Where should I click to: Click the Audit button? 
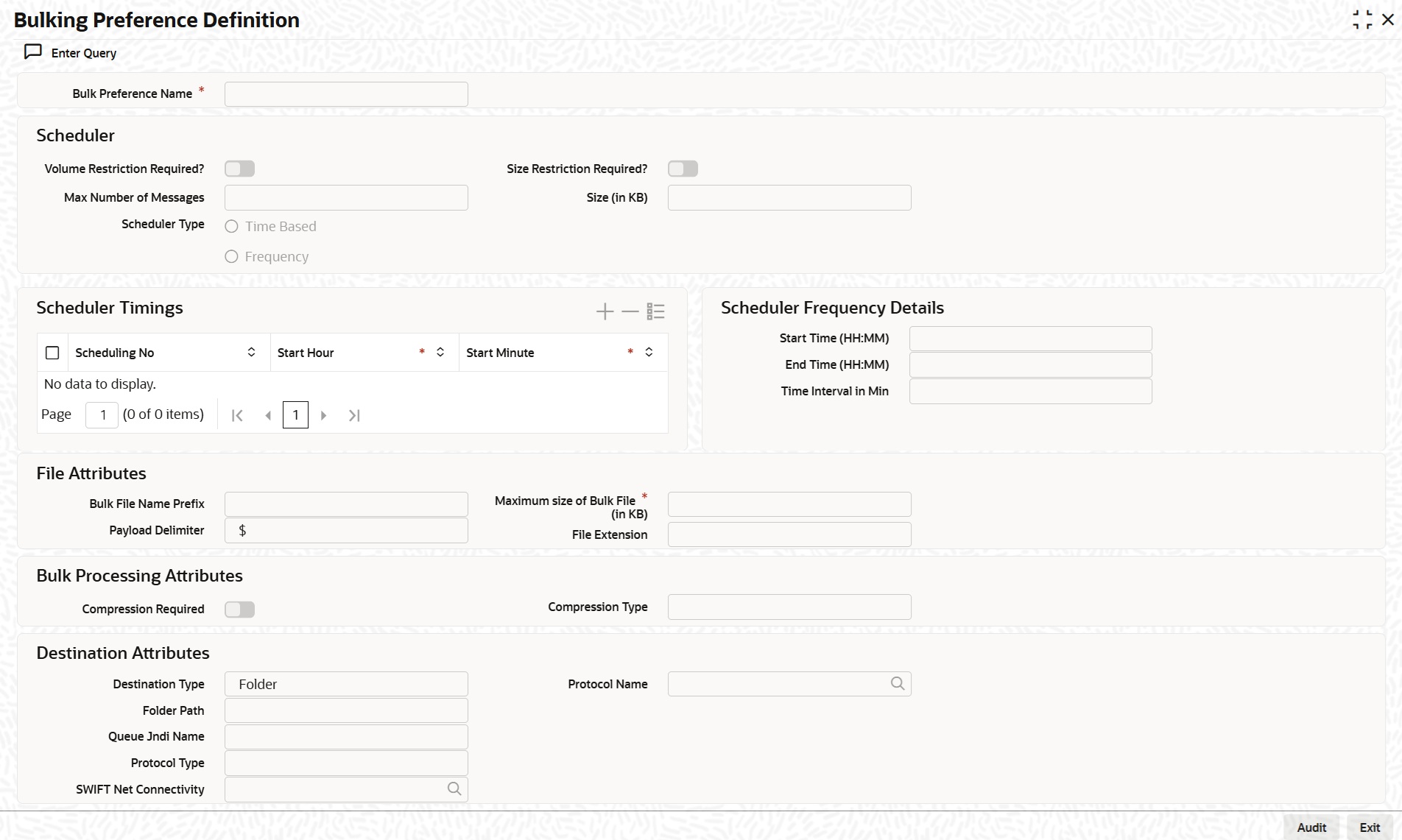[1311, 827]
